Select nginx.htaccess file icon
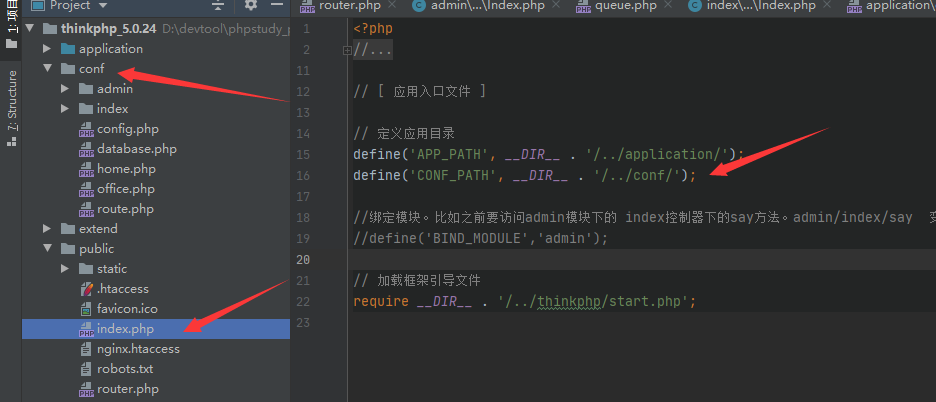Image resolution: width=936 pixels, height=402 pixels. coord(87,349)
